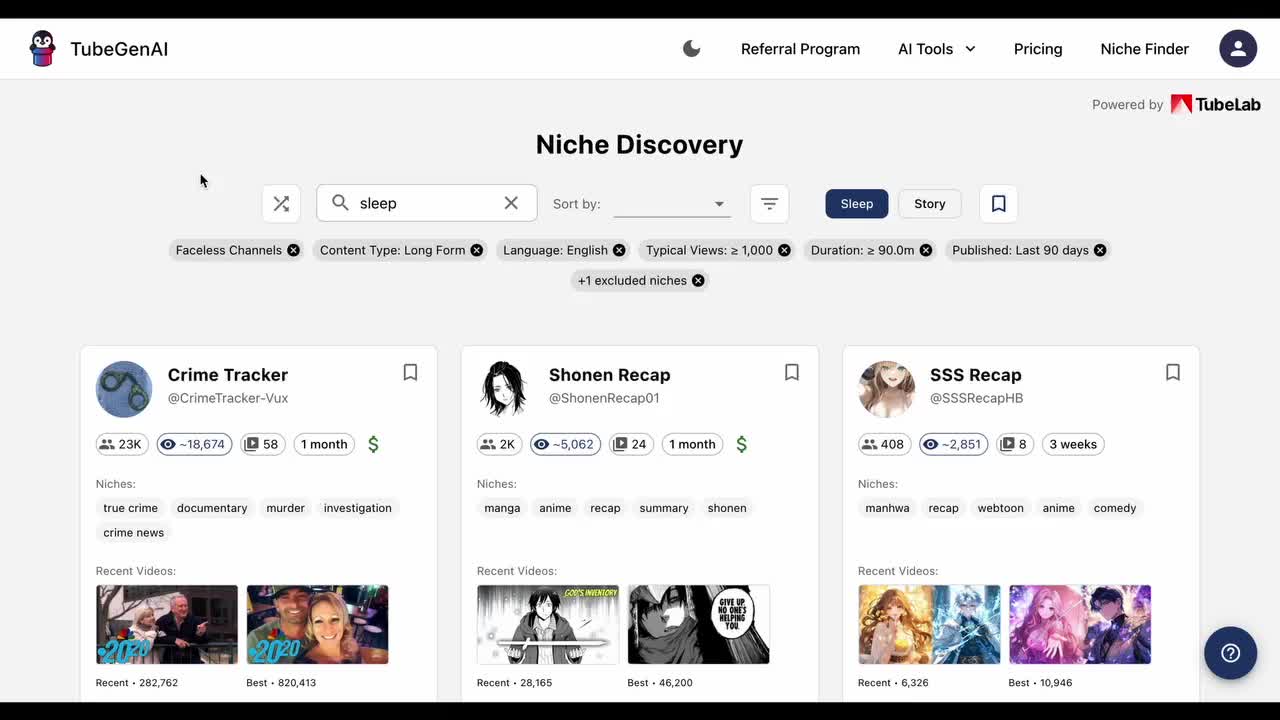This screenshot has width=1280, height=720.
Task: Open the filter options icon
Action: click(x=769, y=204)
